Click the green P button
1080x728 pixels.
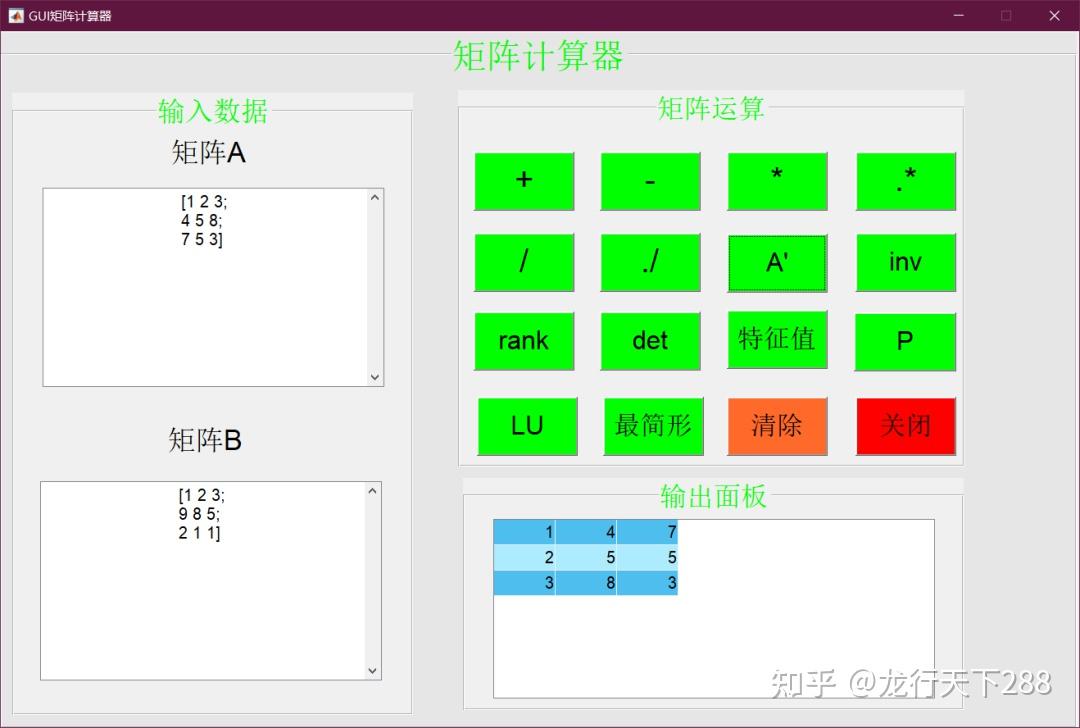click(x=905, y=342)
